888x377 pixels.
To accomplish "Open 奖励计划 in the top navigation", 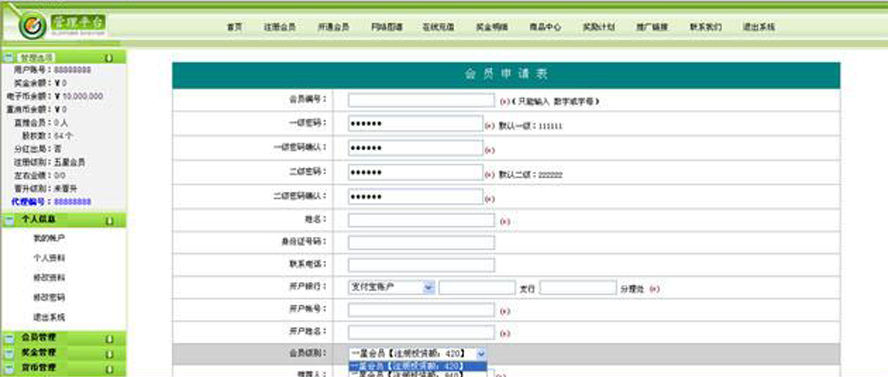I will [x=599, y=27].
